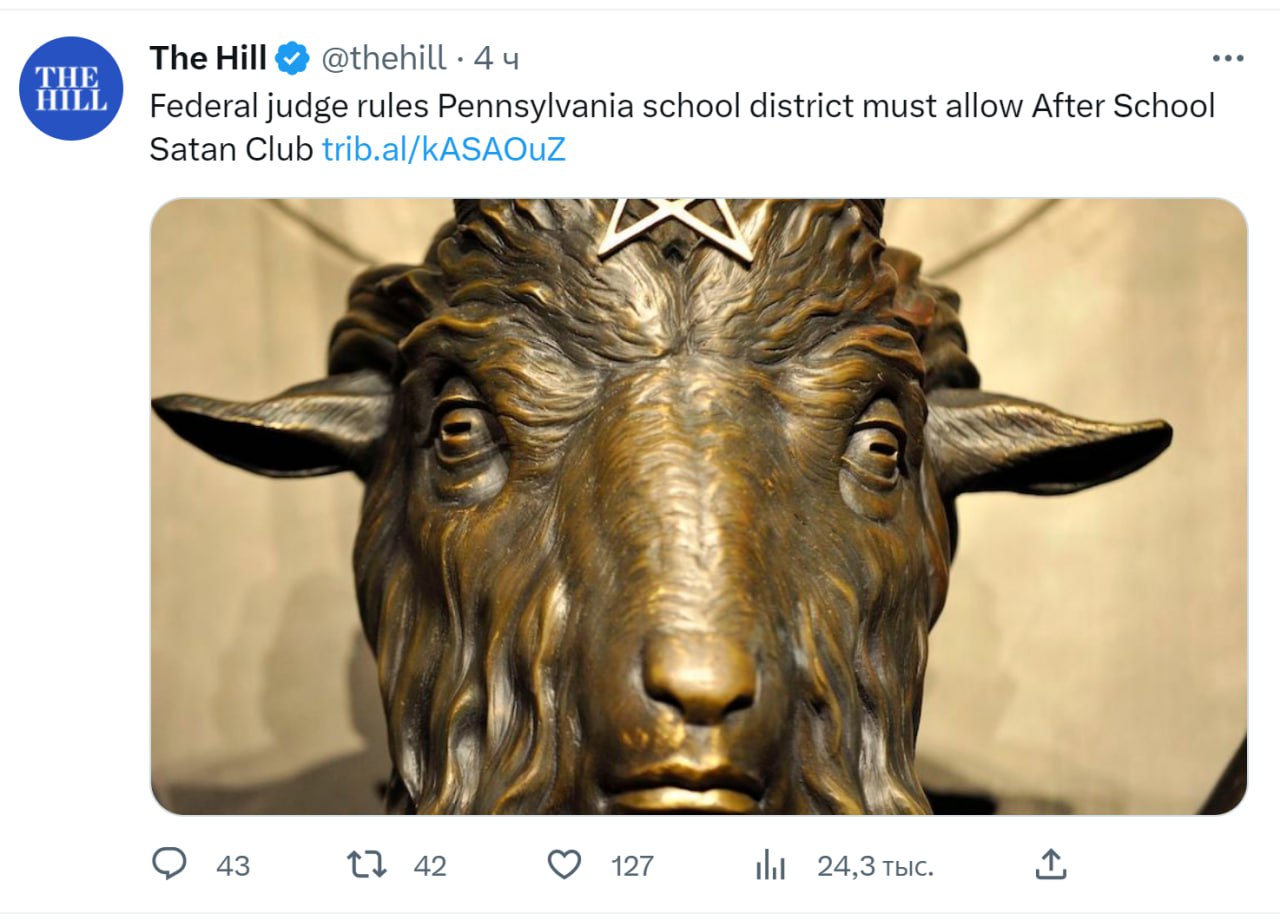Click the reply speech bubble icon

click(x=169, y=864)
